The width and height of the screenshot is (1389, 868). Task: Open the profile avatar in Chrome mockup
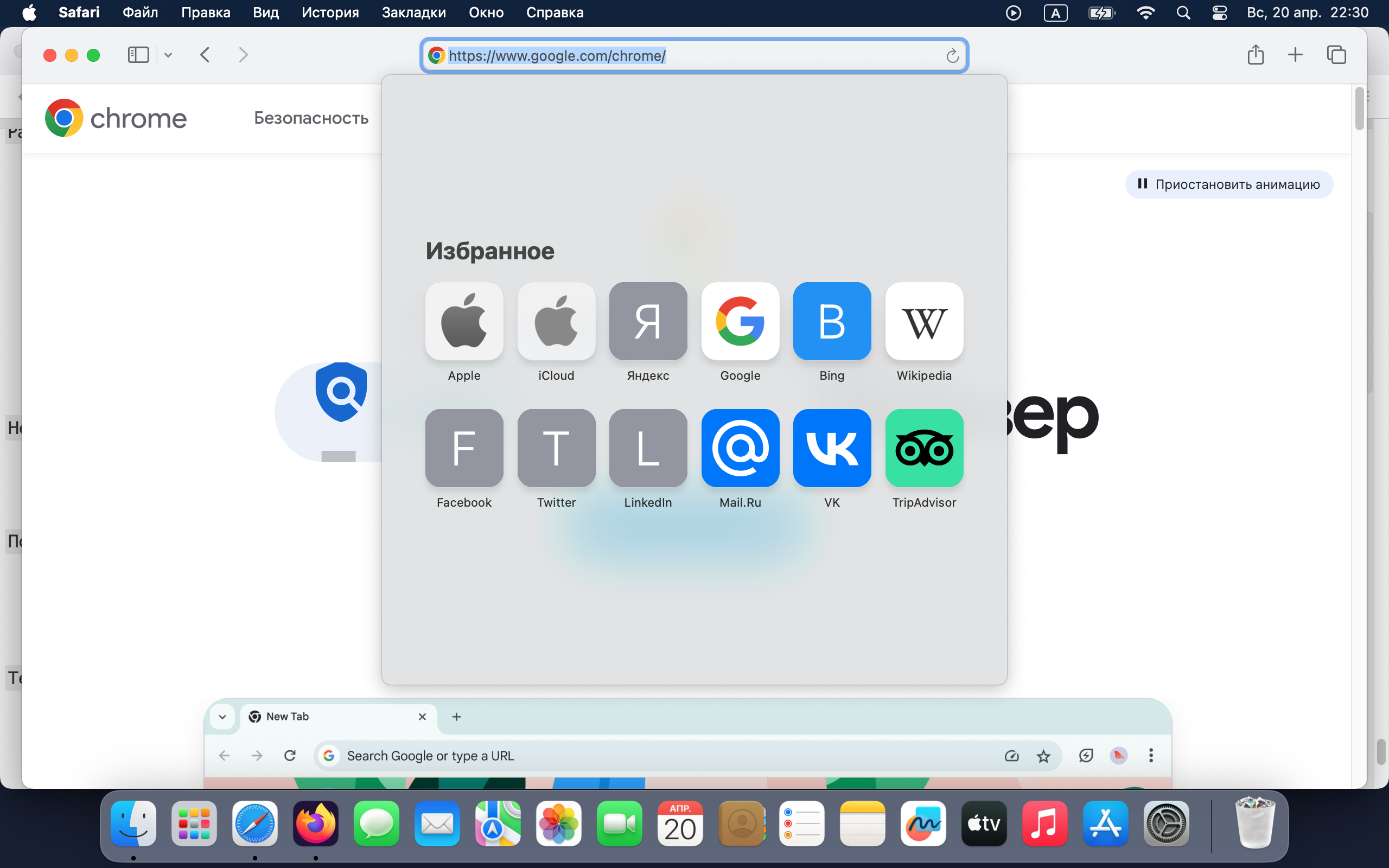point(1119,756)
